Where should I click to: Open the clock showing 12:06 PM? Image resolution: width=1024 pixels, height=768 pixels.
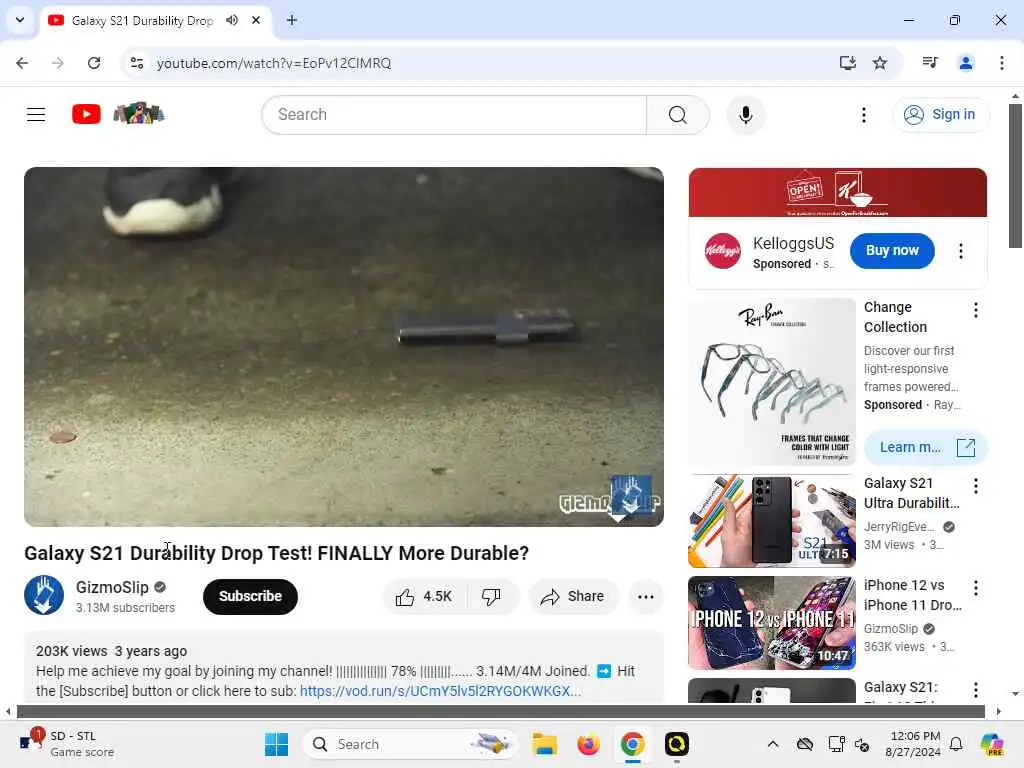pyautogui.click(x=914, y=744)
